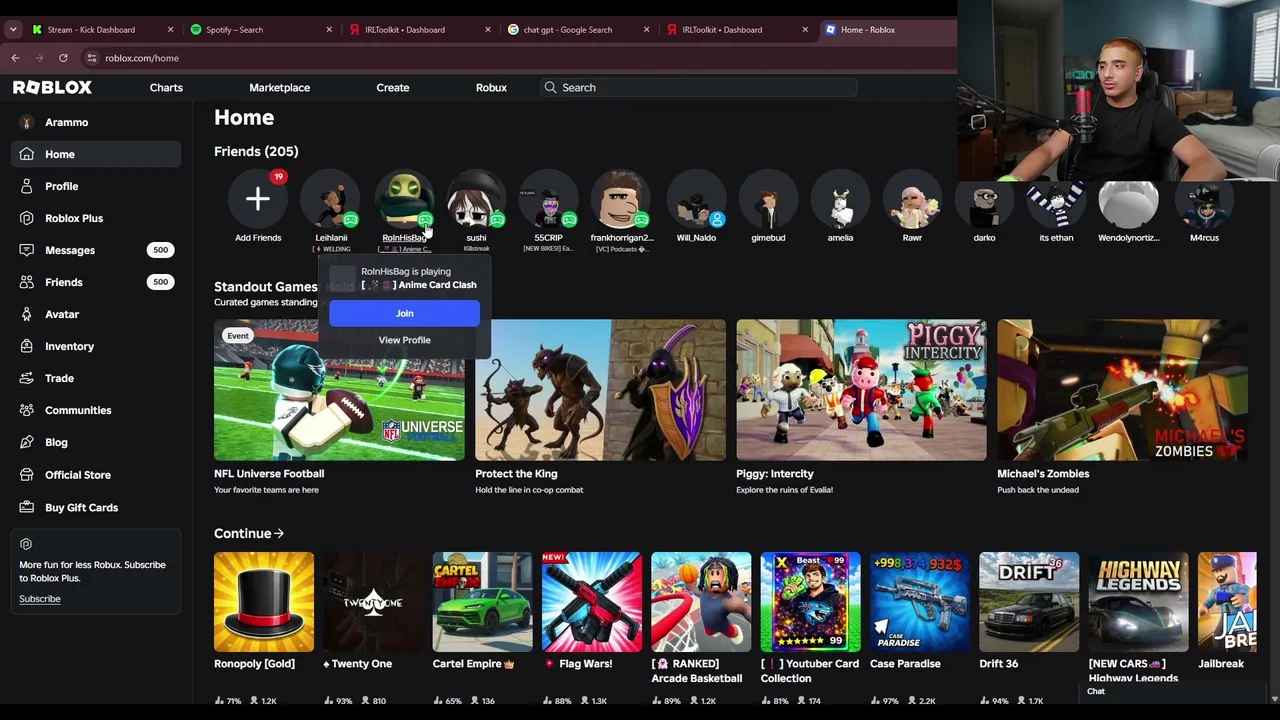Open friend its ethan's avatar
This screenshot has width=1280, height=720.
pyautogui.click(x=1056, y=203)
